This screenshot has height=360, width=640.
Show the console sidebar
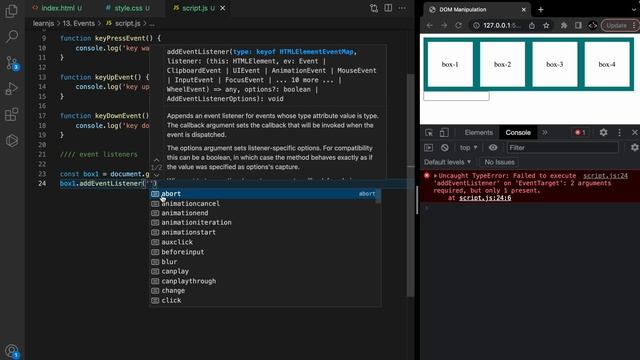click(x=429, y=148)
